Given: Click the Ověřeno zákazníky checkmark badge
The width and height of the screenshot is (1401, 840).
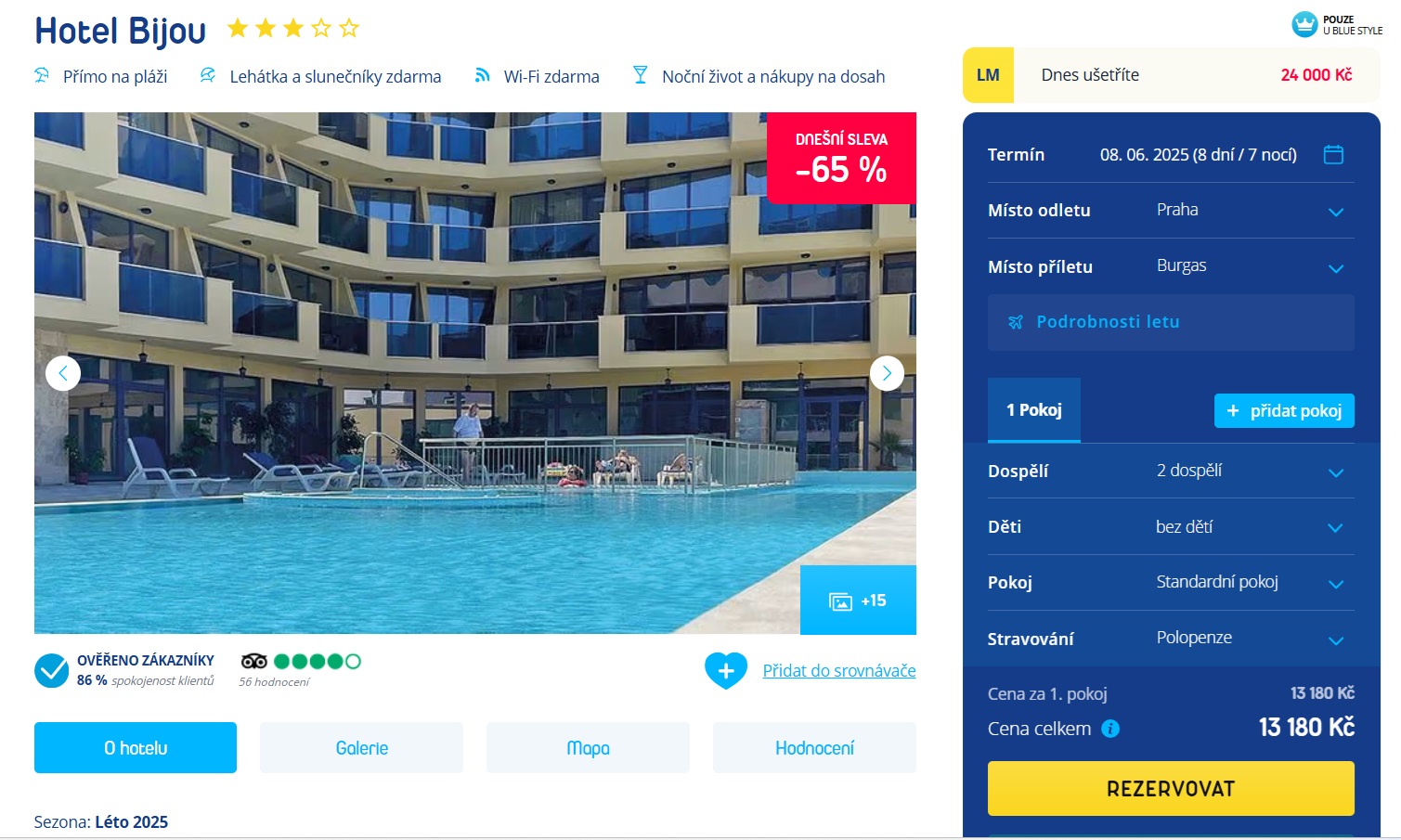Looking at the screenshot, I should coord(51,670).
